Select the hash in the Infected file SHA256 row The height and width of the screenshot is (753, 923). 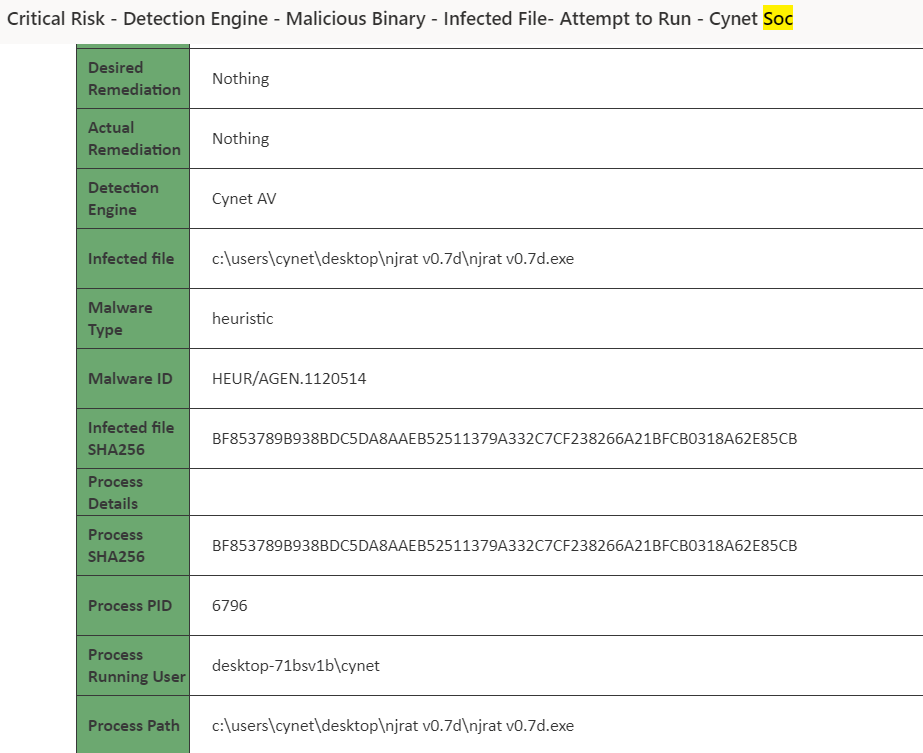click(x=504, y=439)
